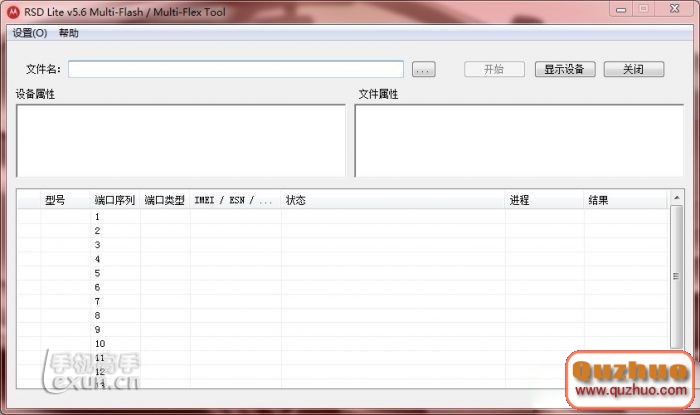Click the Motorola icon in title bar
700x415 pixels.
(13, 12)
